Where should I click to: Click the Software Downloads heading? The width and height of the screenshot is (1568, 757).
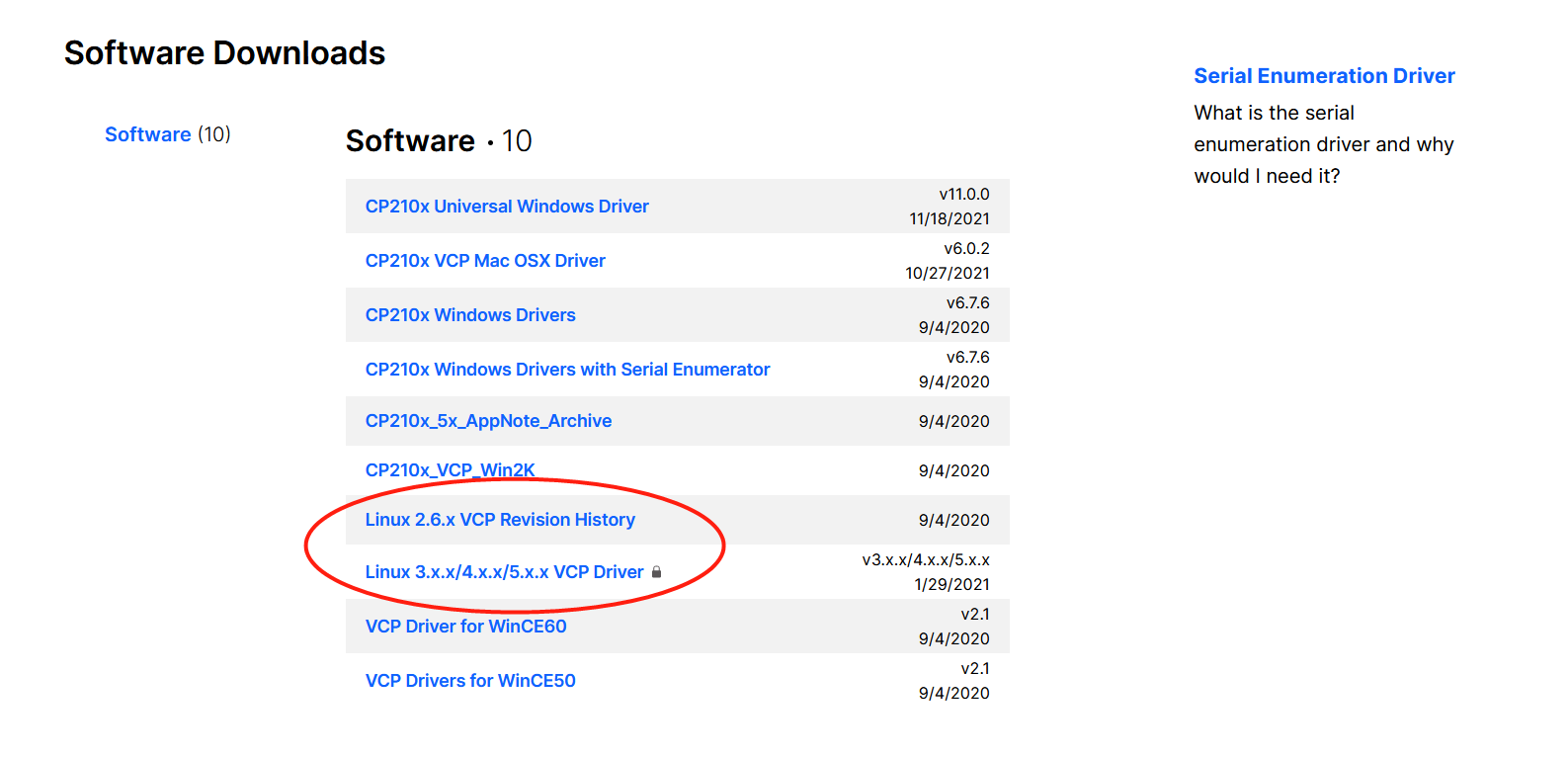point(224,53)
